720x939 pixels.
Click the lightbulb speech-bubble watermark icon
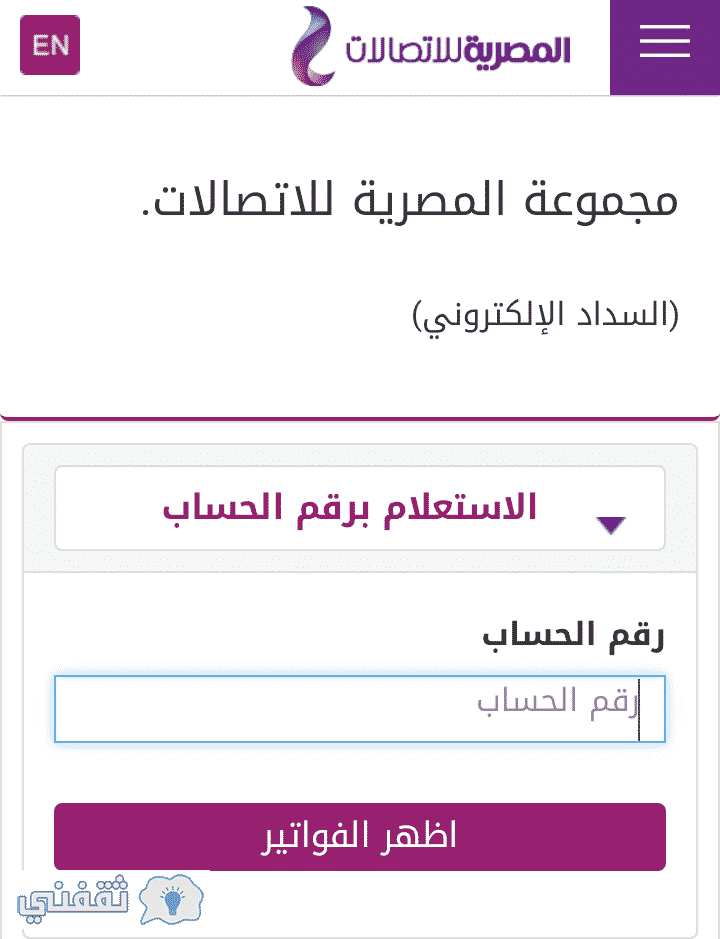point(171,899)
